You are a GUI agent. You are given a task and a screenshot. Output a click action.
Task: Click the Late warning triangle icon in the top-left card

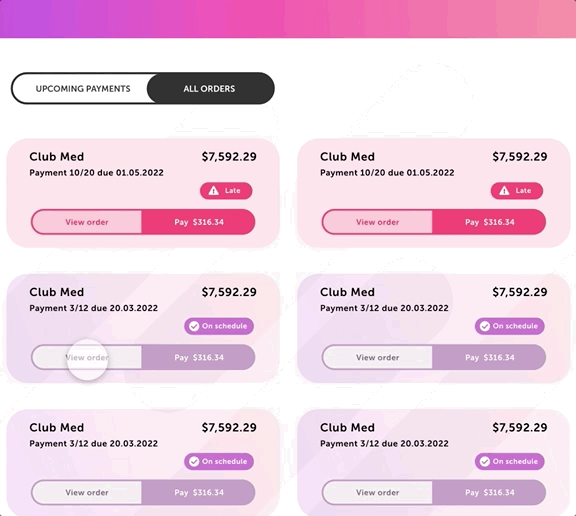point(213,191)
